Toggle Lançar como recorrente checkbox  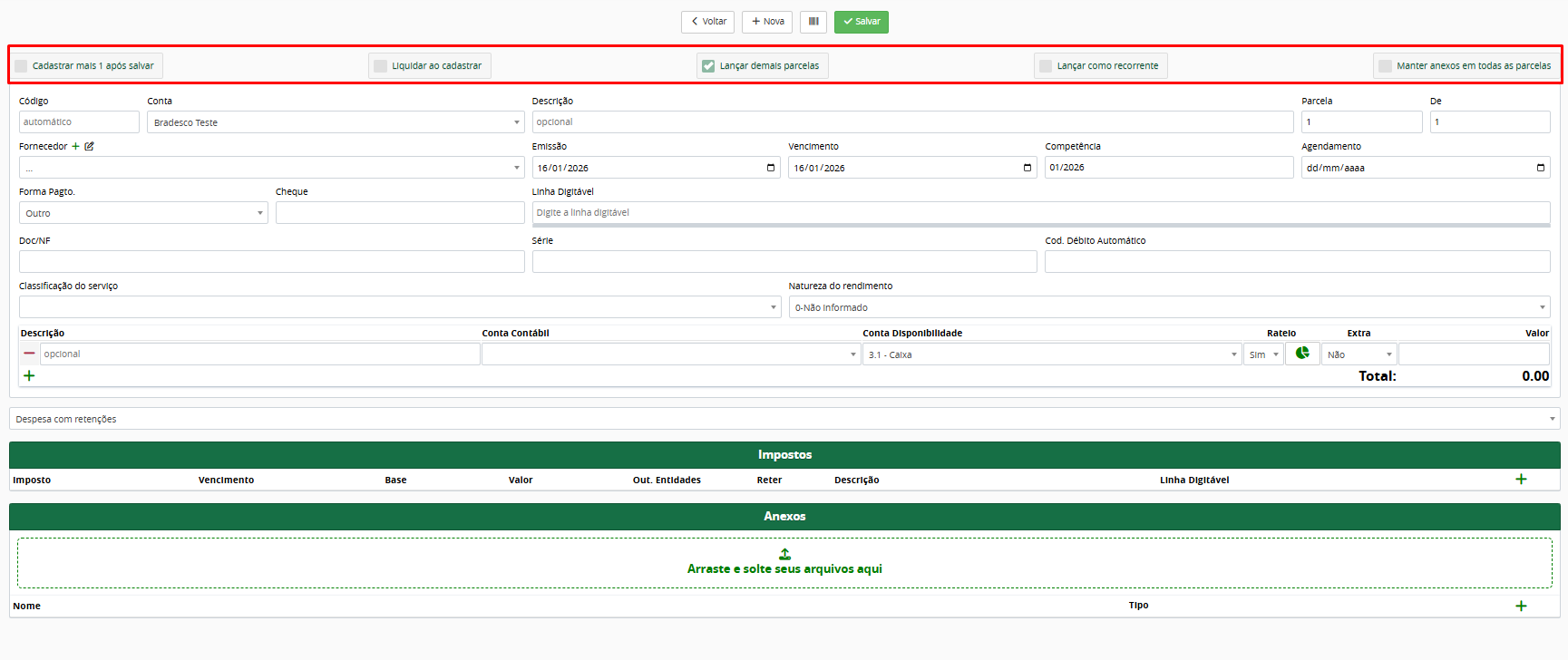1046,66
